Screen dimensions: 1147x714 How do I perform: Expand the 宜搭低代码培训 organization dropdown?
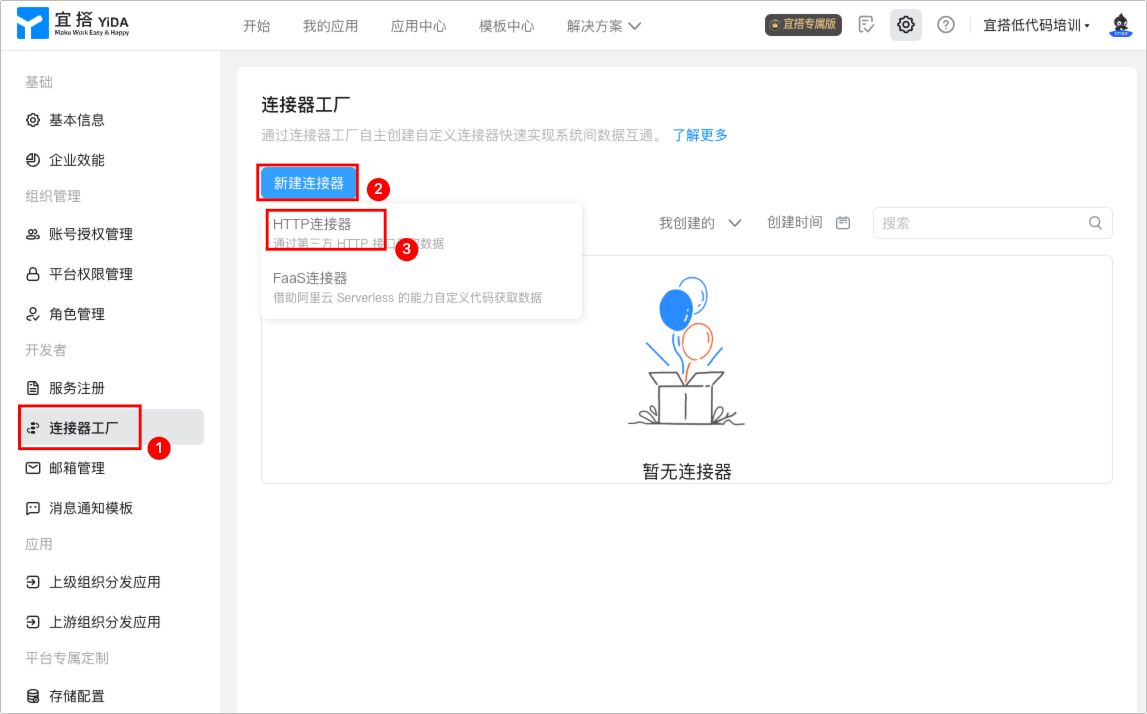pos(1036,26)
